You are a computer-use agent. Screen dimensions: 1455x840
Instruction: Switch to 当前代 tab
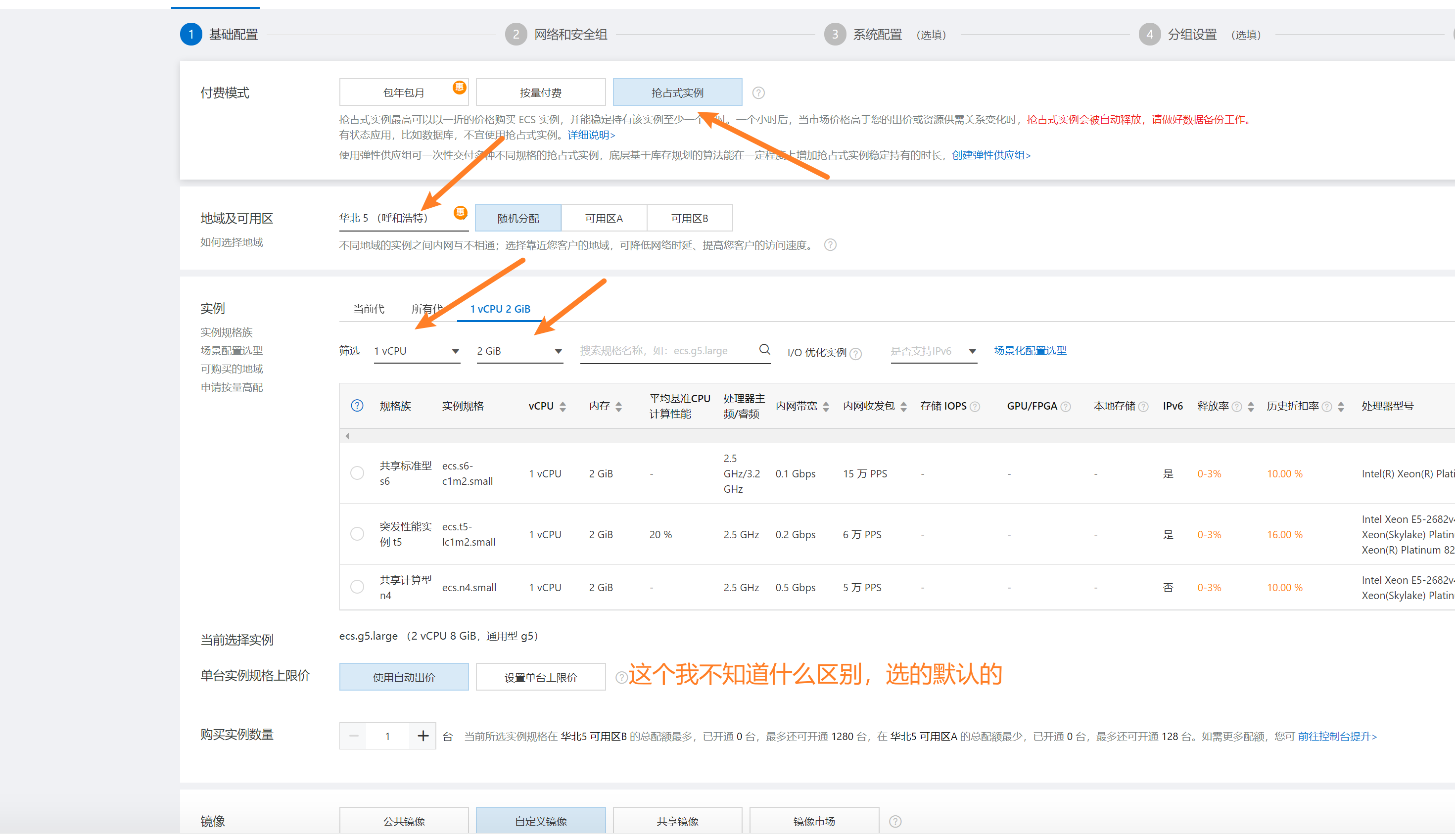[369, 309]
